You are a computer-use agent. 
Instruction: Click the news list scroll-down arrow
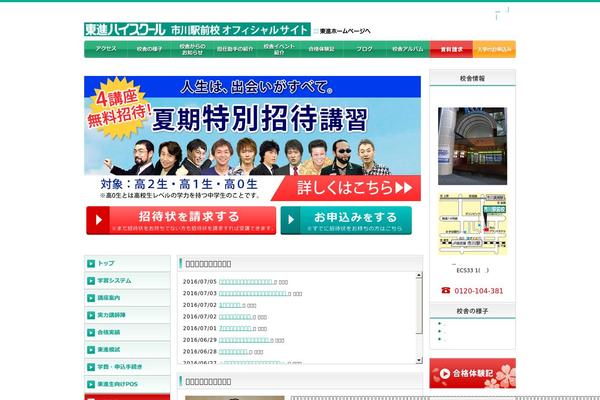(419, 360)
